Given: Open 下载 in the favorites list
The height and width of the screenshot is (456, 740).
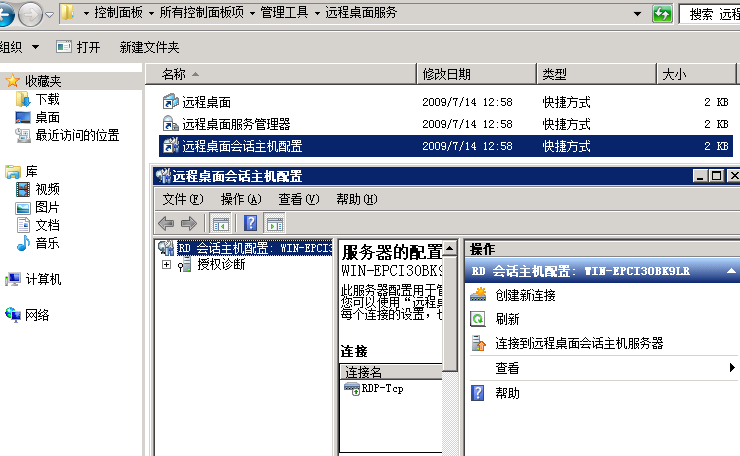Looking at the screenshot, I should coord(48,100).
